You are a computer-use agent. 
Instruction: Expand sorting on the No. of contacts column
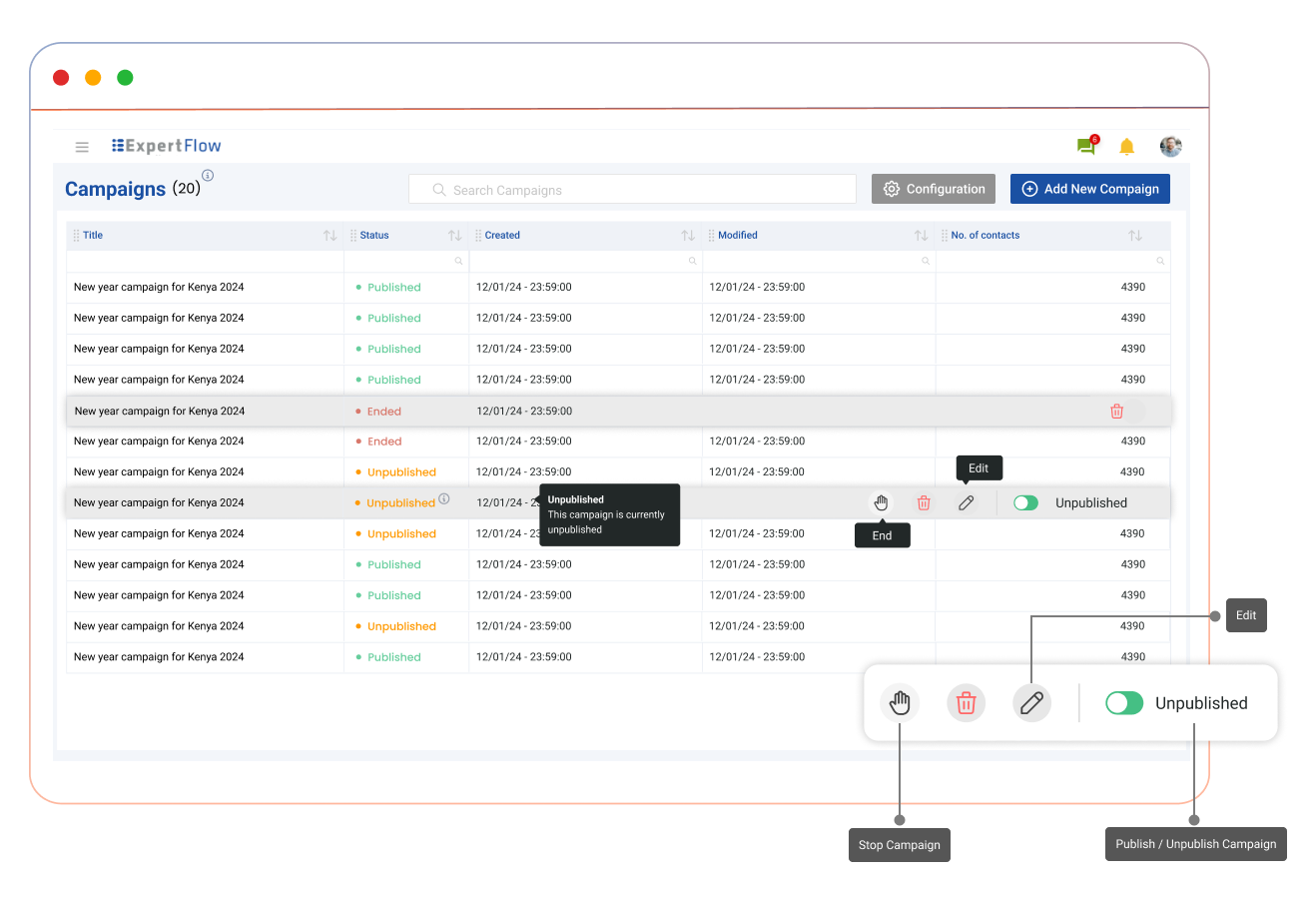click(x=1134, y=235)
